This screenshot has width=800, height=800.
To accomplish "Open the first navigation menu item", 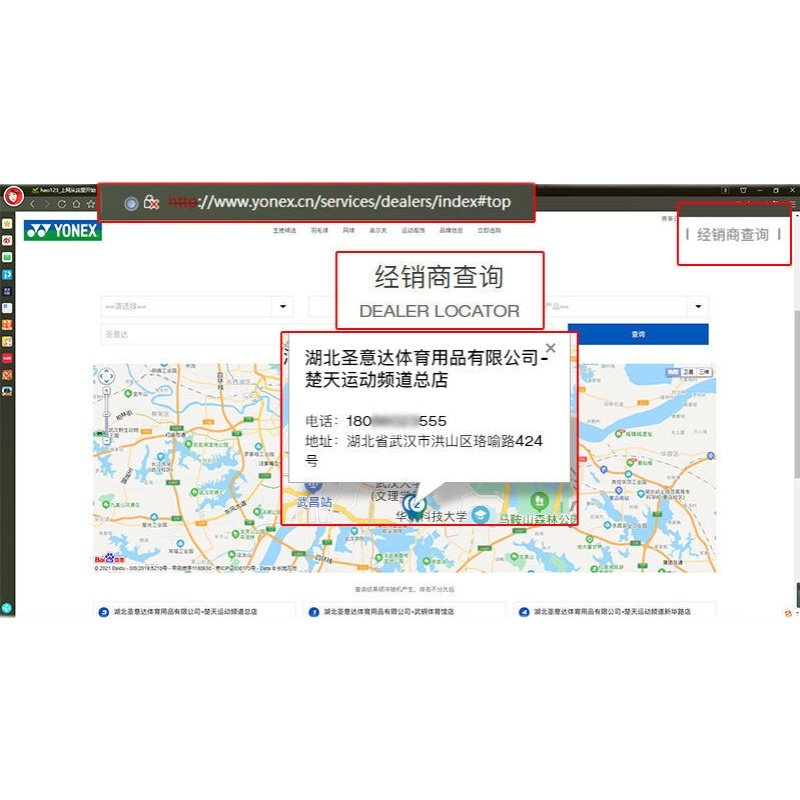I will pyautogui.click(x=284, y=231).
